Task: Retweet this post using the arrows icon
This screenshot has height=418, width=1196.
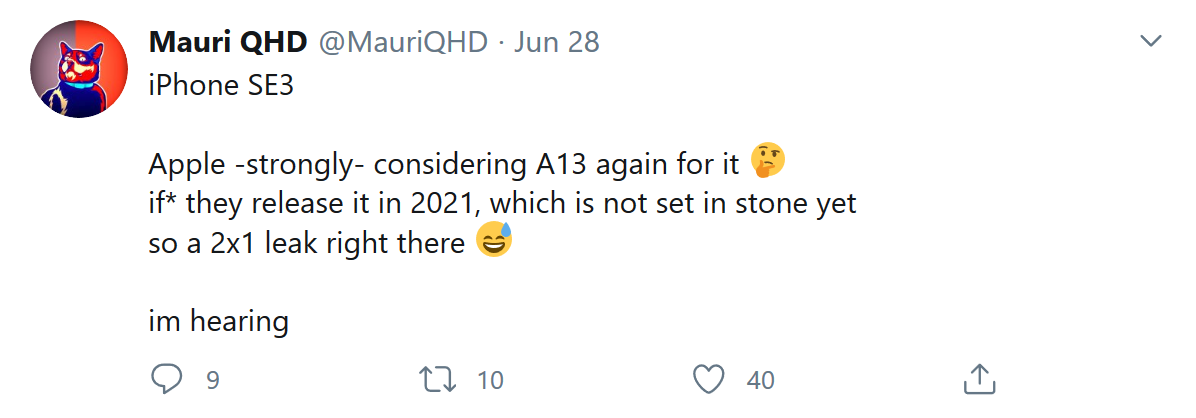Action: (437, 379)
